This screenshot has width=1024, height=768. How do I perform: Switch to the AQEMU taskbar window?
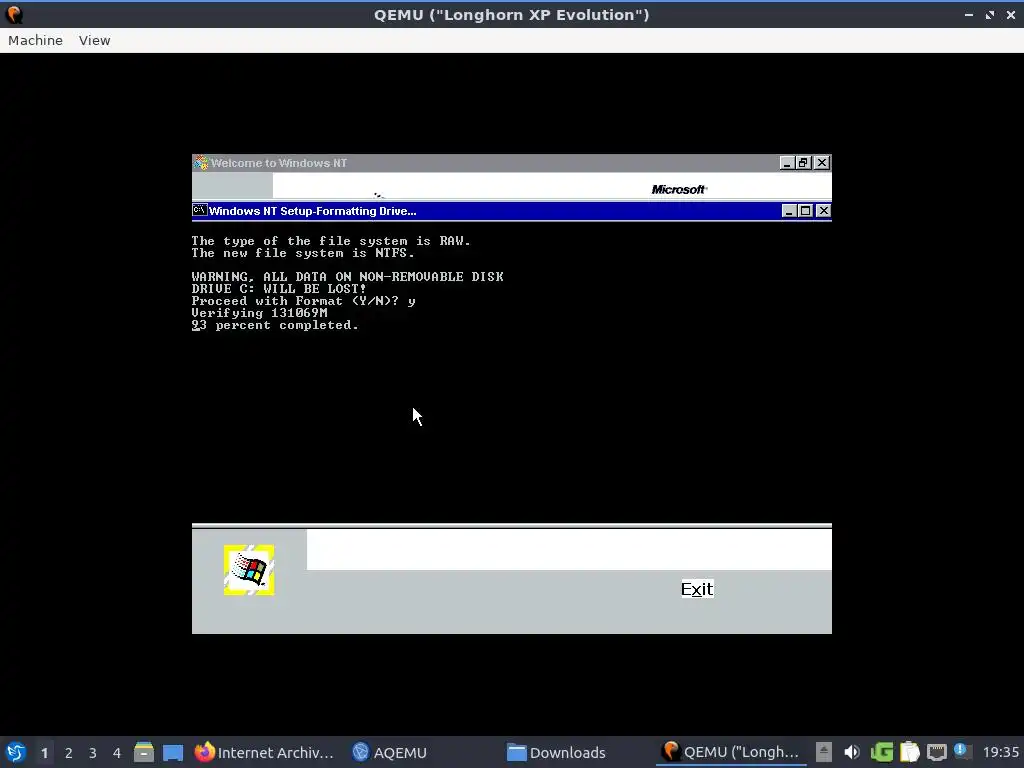coord(390,752)
